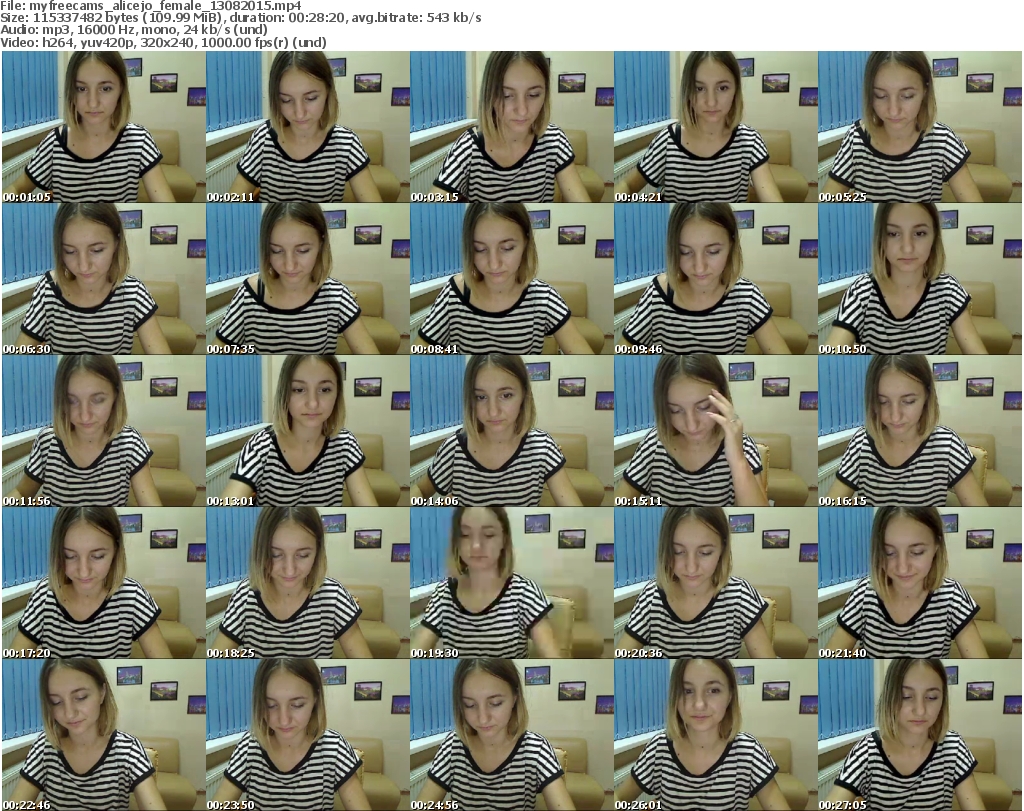The width and height of the screenshot is (1024, 811).
Task: Pick the frame stamped 00:04:21
Action: coord(716,127)
